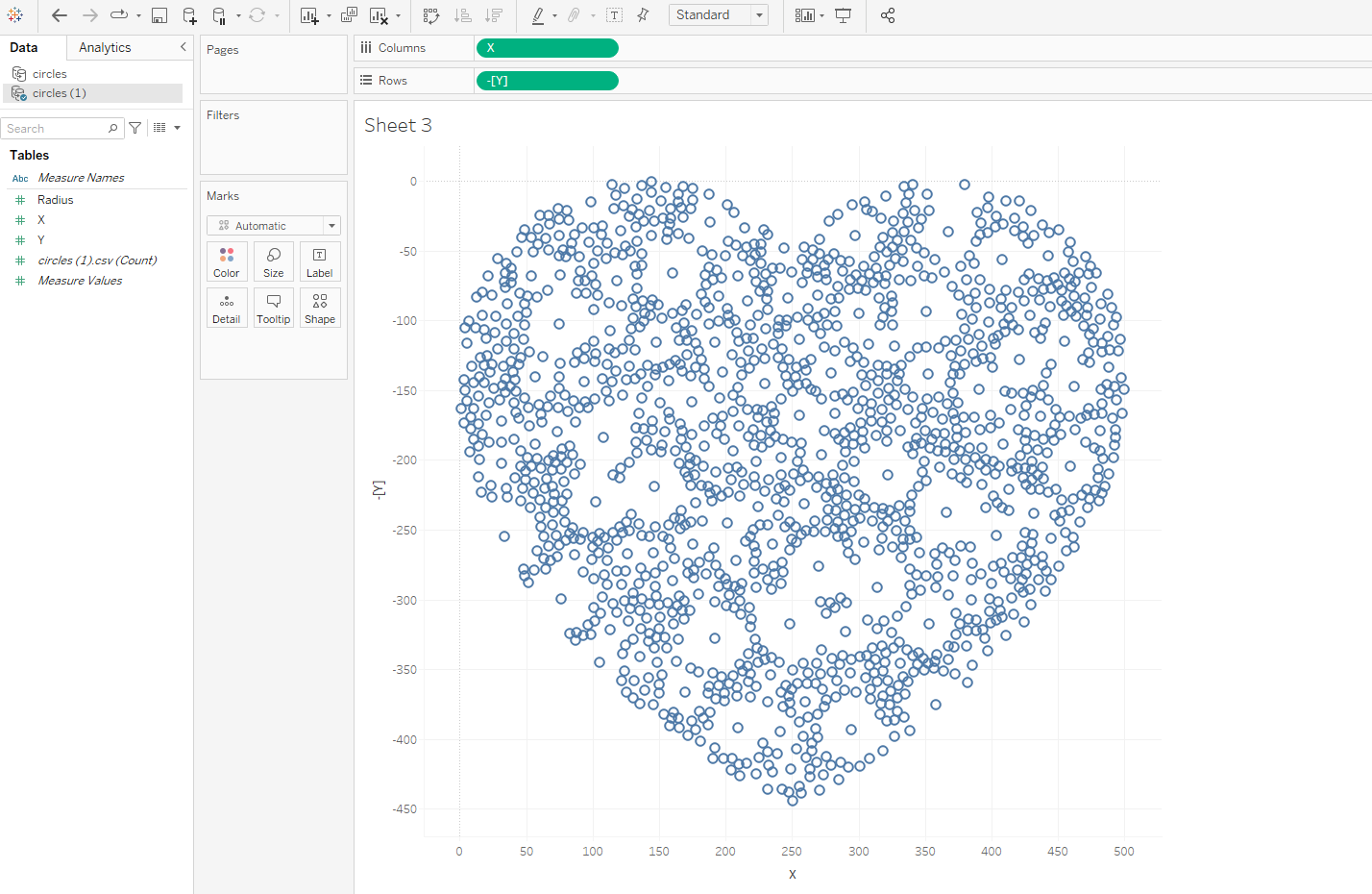Open the Share workbook icon
This screenshot has height=894, width=1372.
pyautogui.click(x=888, y=15)
